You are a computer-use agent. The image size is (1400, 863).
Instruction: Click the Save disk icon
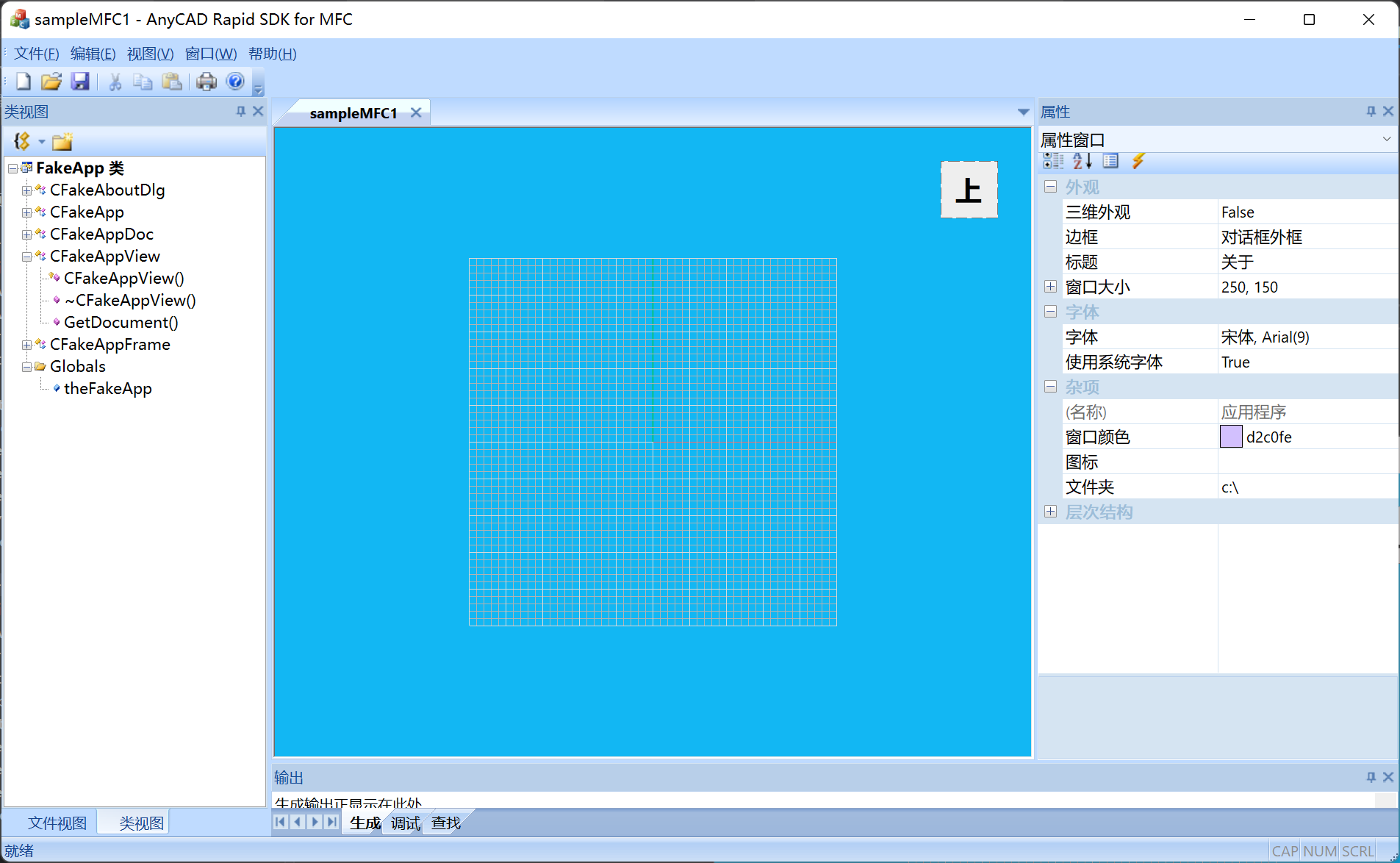[x=80, y=82]
